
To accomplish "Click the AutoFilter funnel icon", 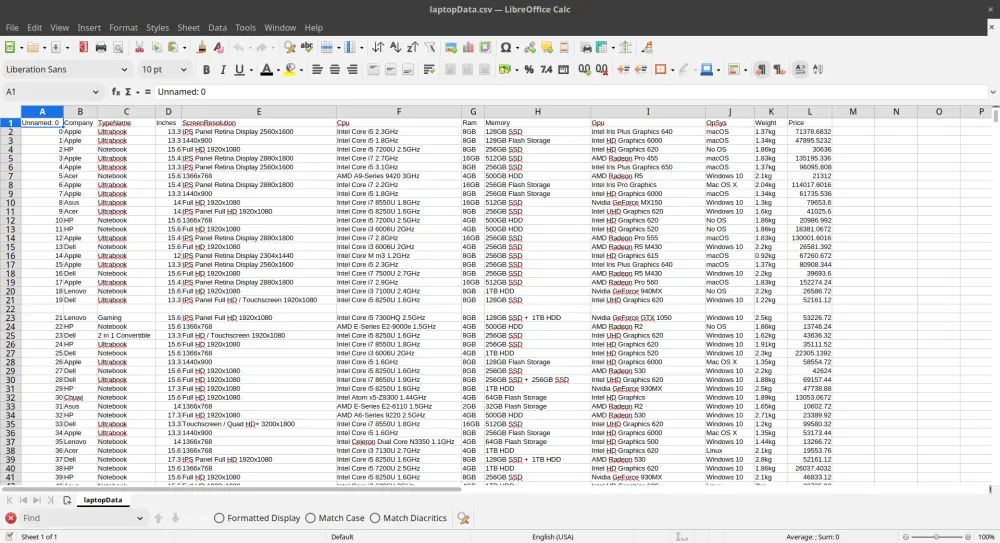I will 430,47.
